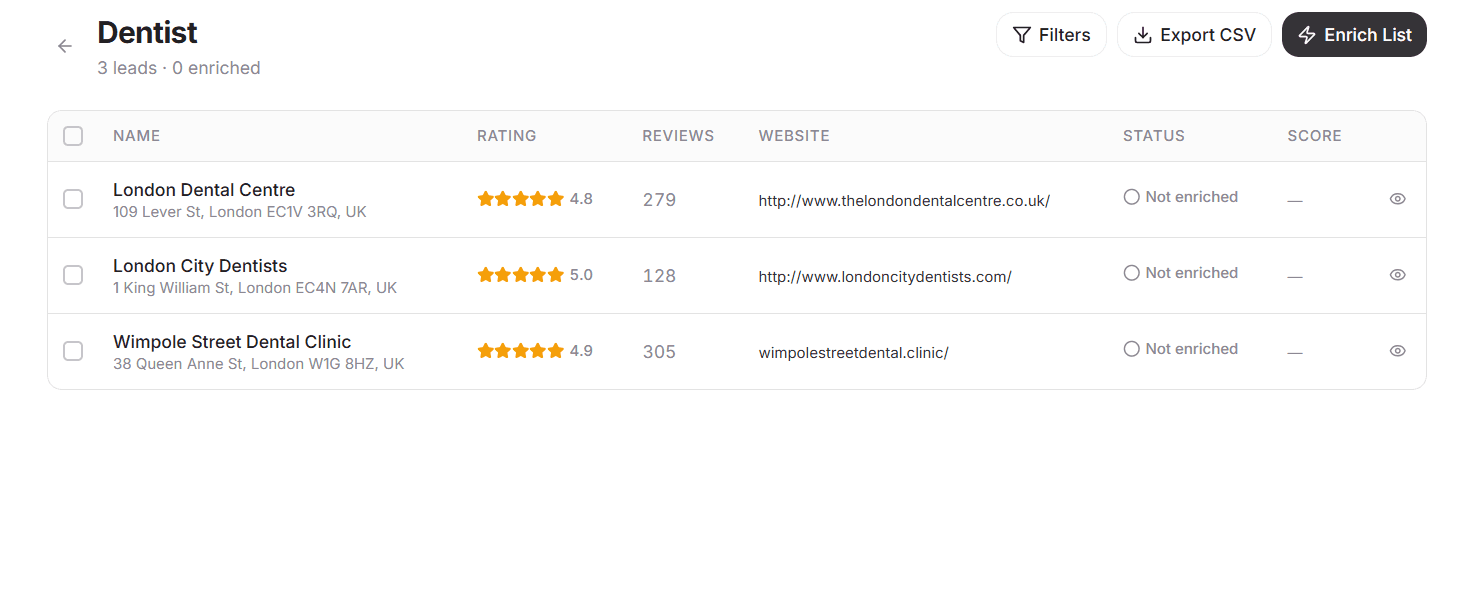Screen dimensions: 1467x599
Task: Click the STATUS column header
Action: point(1153,136)
